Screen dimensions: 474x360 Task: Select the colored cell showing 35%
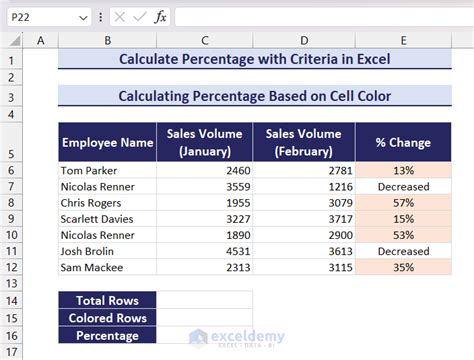403,267
